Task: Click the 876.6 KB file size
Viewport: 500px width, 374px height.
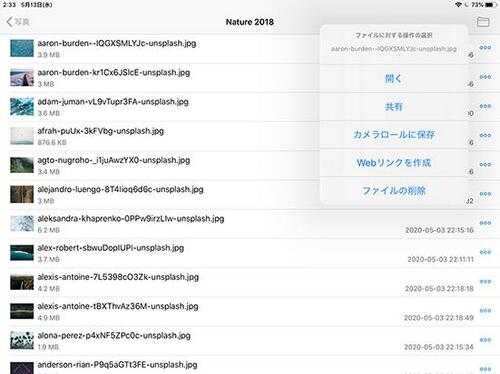Action: coord(52,142)
